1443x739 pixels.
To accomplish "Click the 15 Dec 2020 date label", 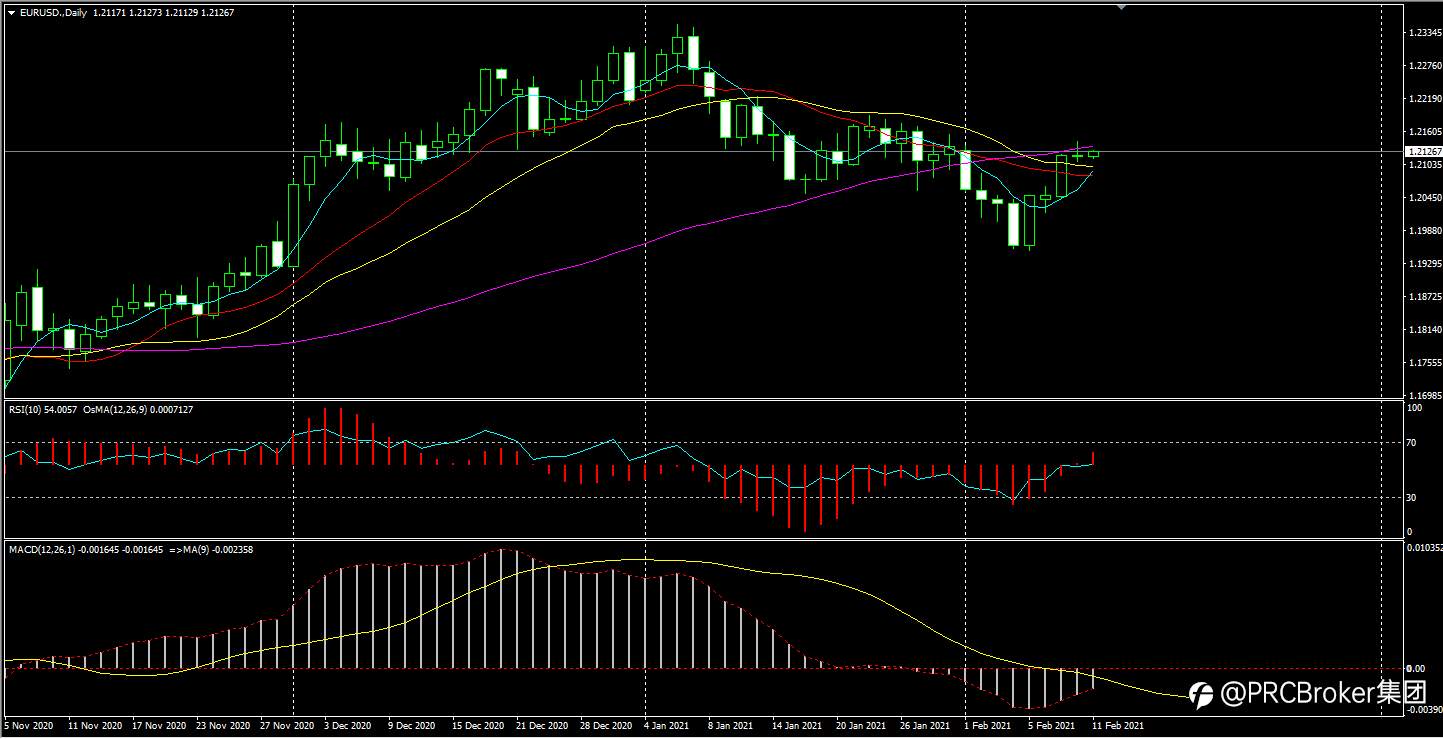I will (x=479, y=725).
